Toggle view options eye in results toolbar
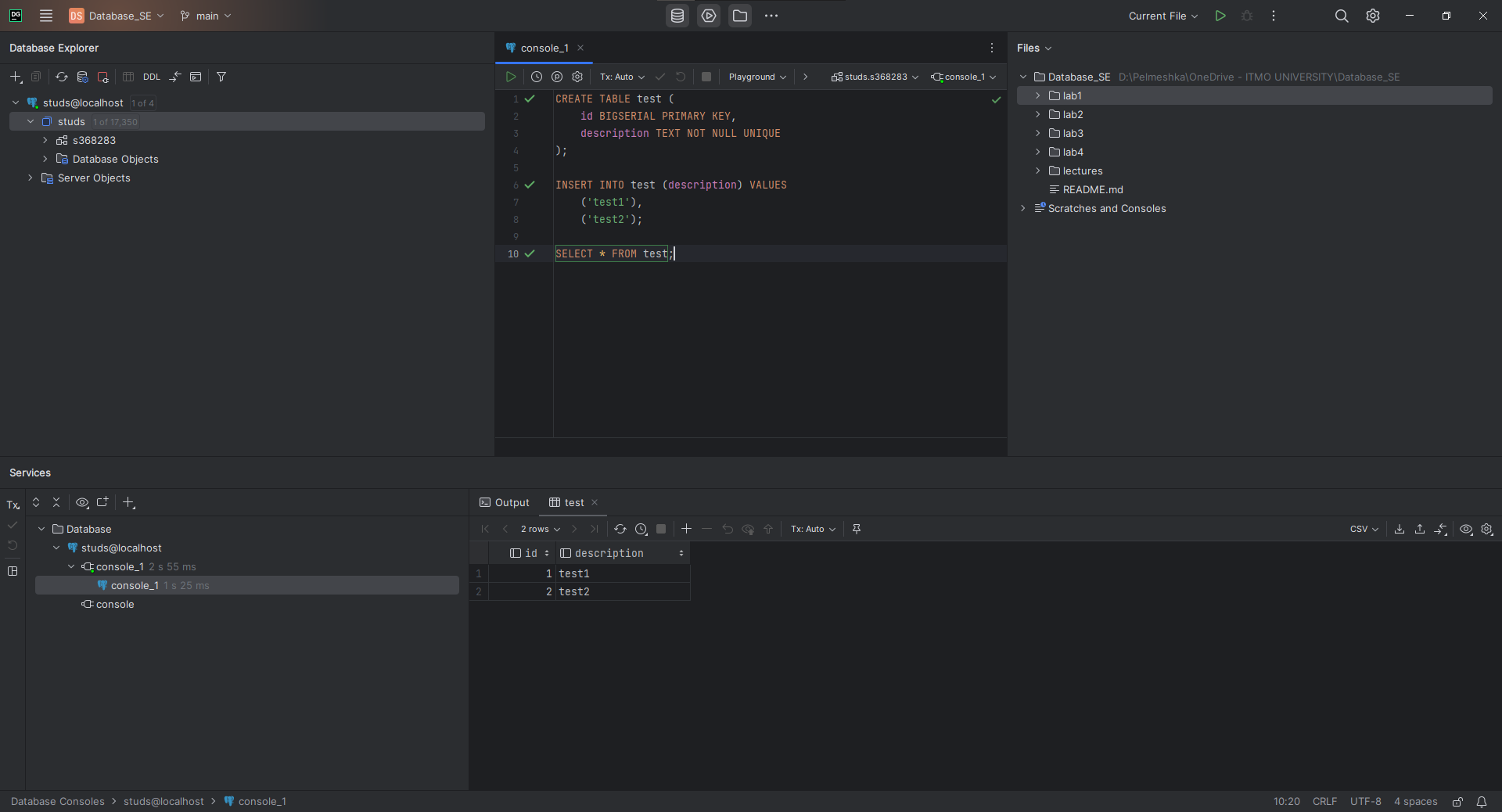 (x=1466, y=529)
